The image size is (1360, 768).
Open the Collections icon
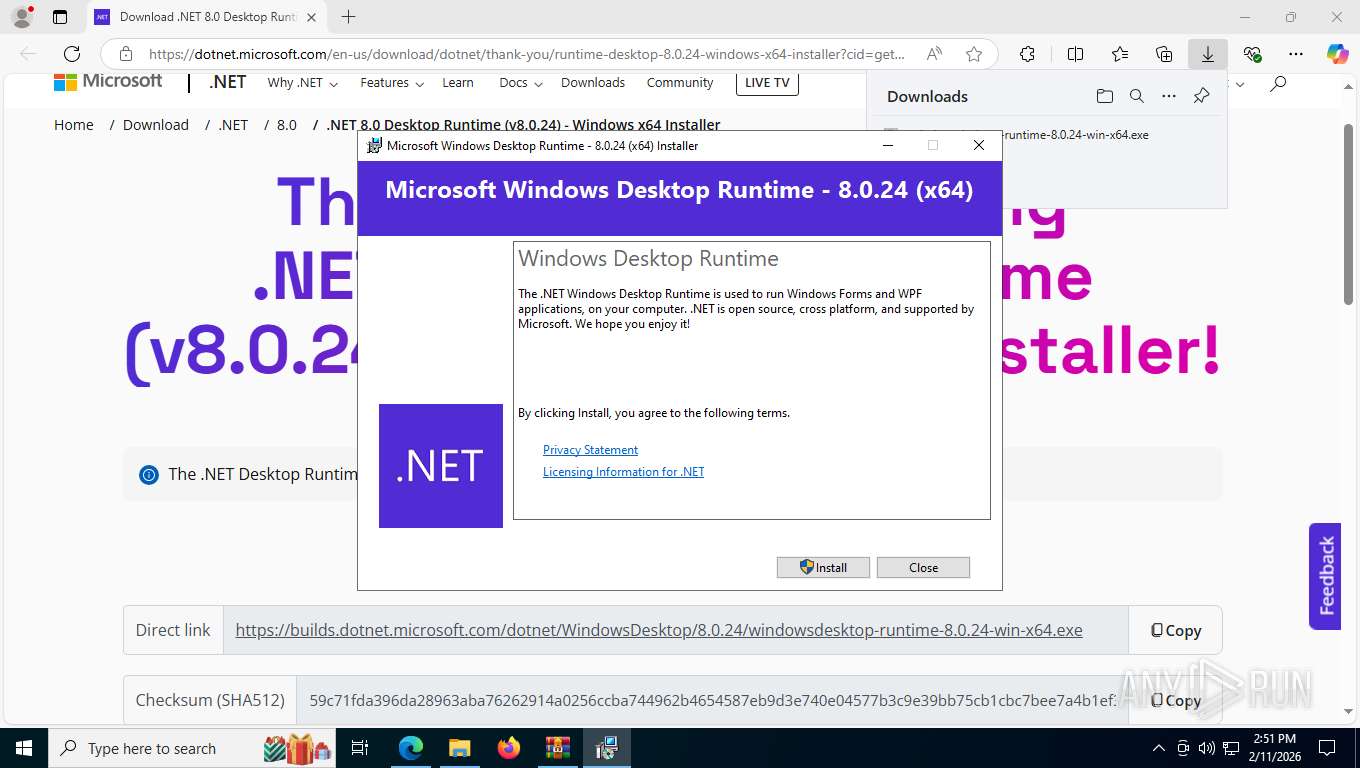[x=1164, y=54]
